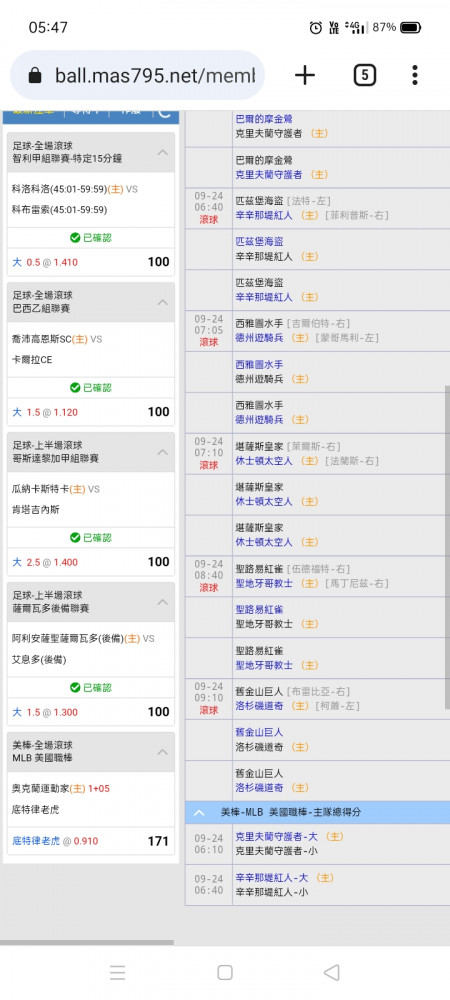Screen dimensions: 450x1000
Task: Tap green check icon on 智利甲組聯賽 bet
Action: point(75,238)
